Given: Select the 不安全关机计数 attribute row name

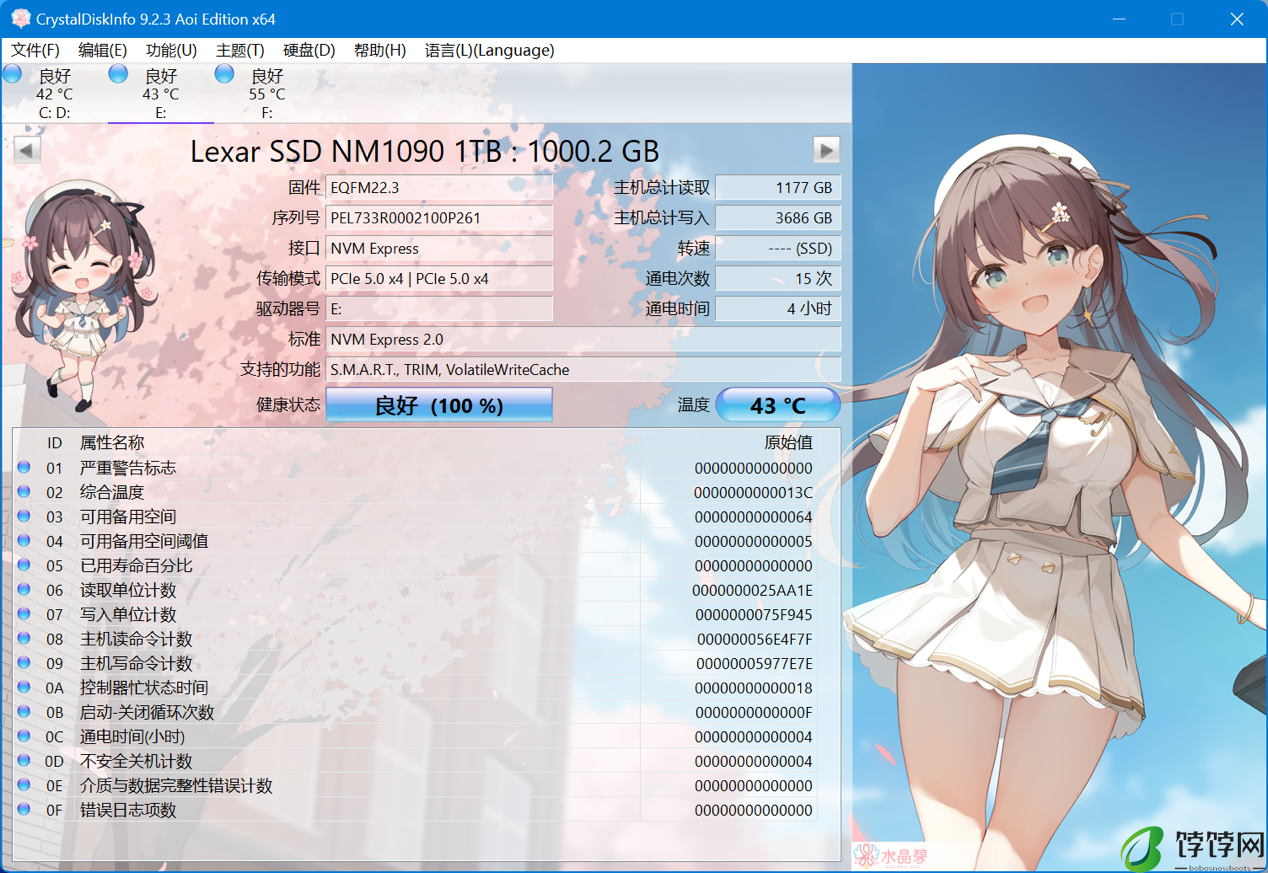Looking at the screenshot, I should 136,761.
